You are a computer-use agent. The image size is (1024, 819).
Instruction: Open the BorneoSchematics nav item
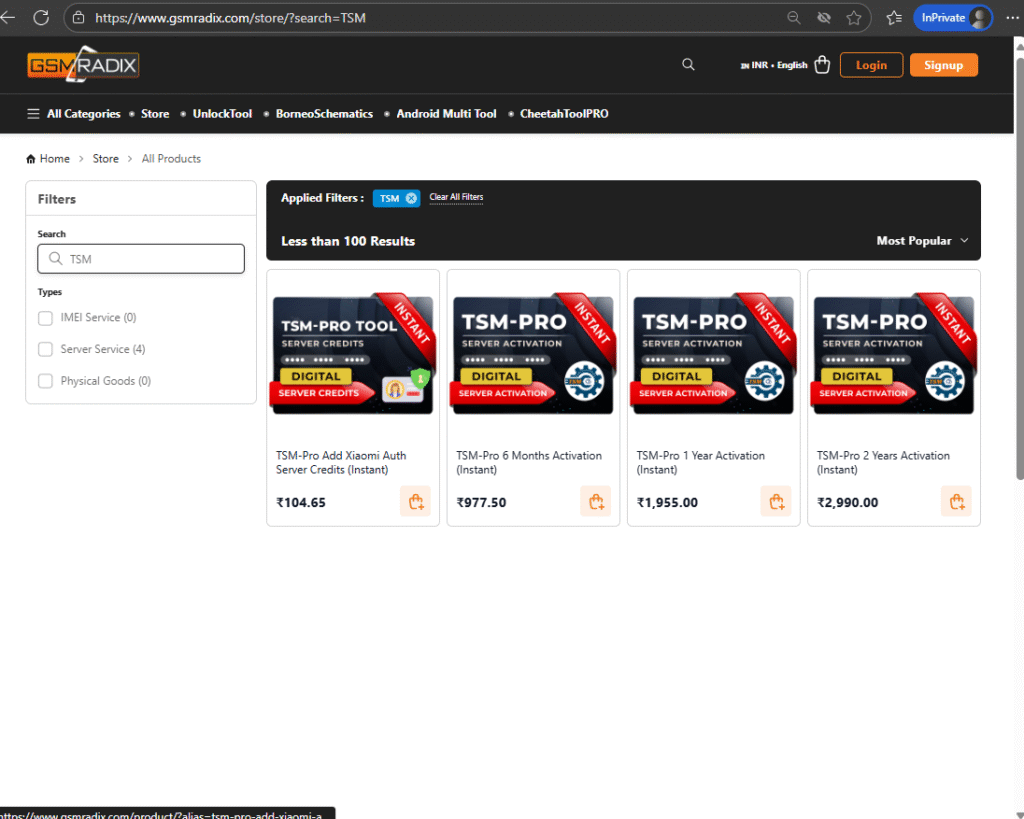(x=324, y=114)
